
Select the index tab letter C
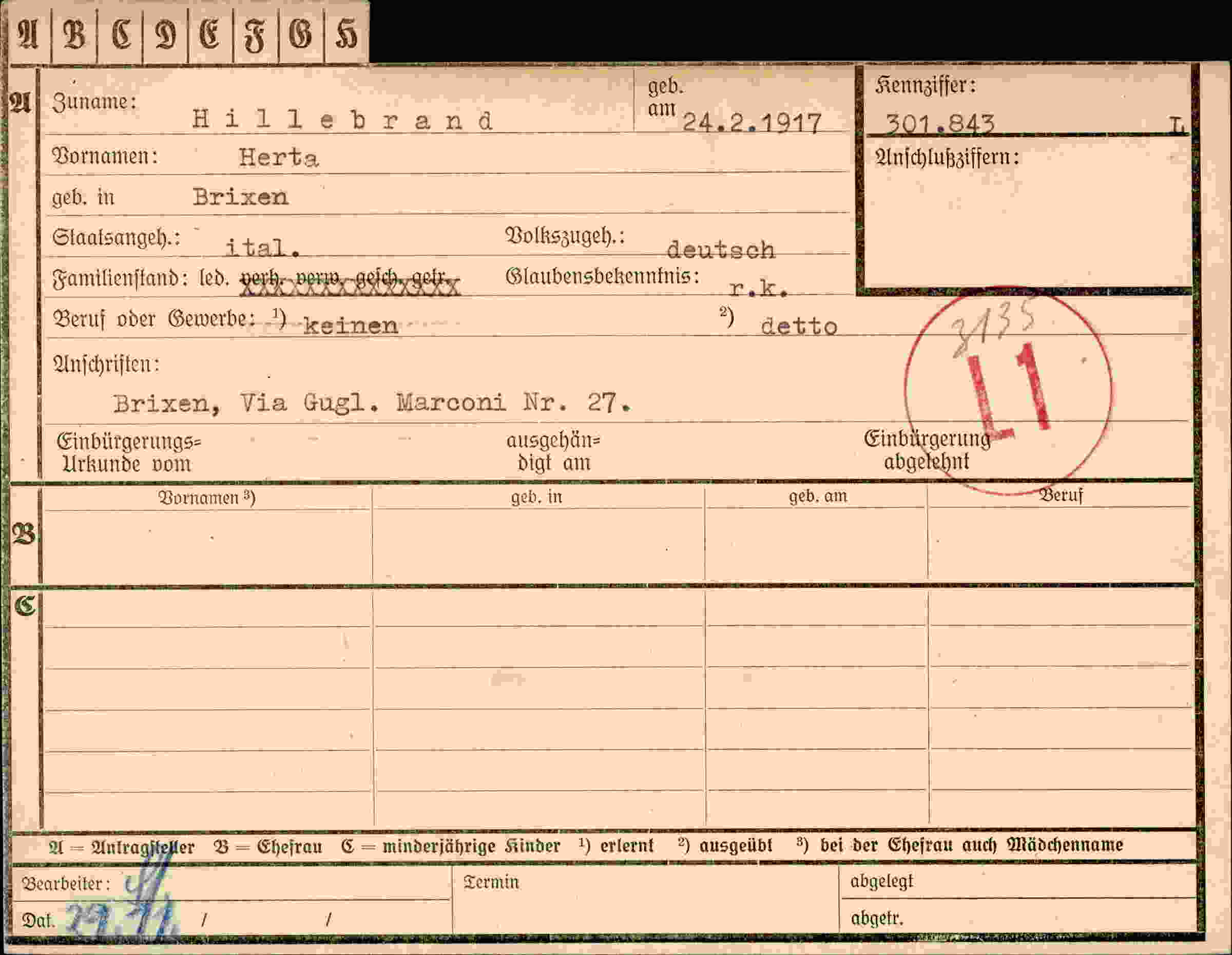pyautogui.click(x=121, y=34)
